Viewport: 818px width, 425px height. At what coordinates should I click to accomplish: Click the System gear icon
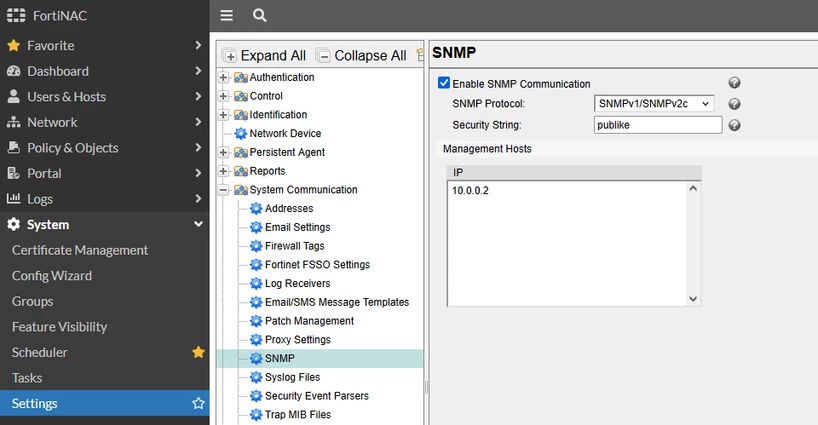(14, 224)
